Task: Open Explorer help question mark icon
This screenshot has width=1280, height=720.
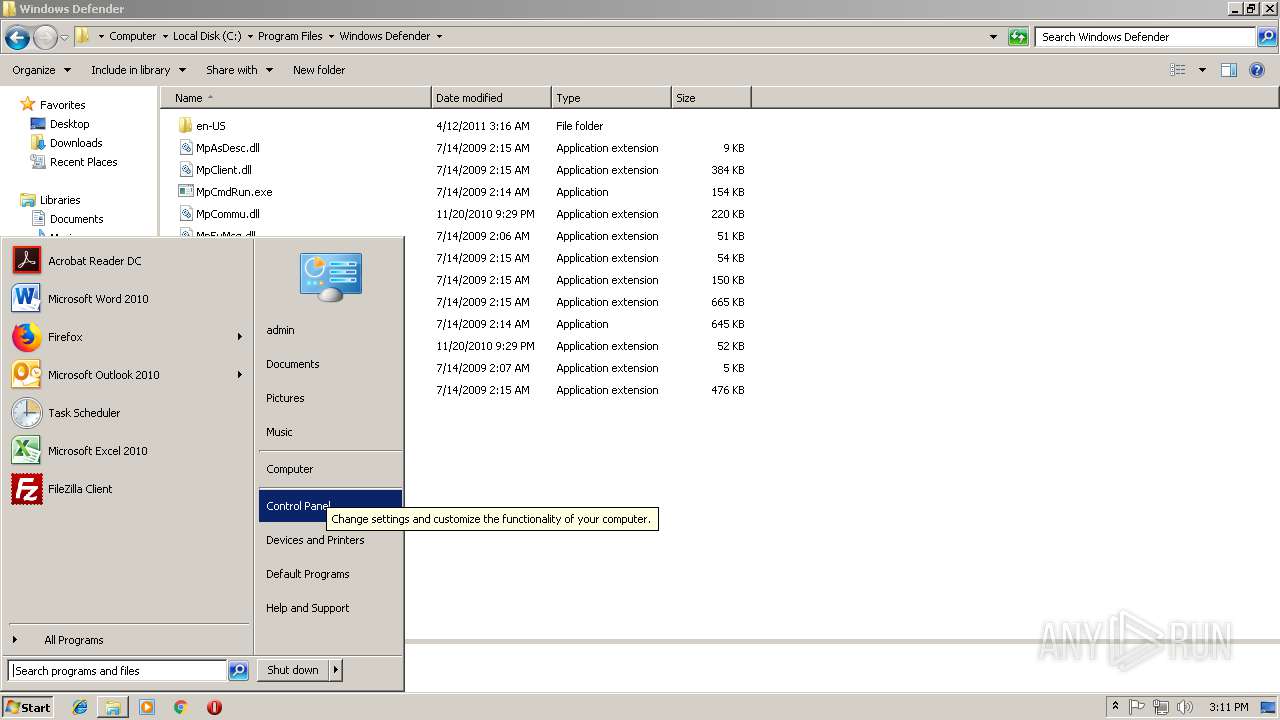Action: click(x=1258, y=70)
